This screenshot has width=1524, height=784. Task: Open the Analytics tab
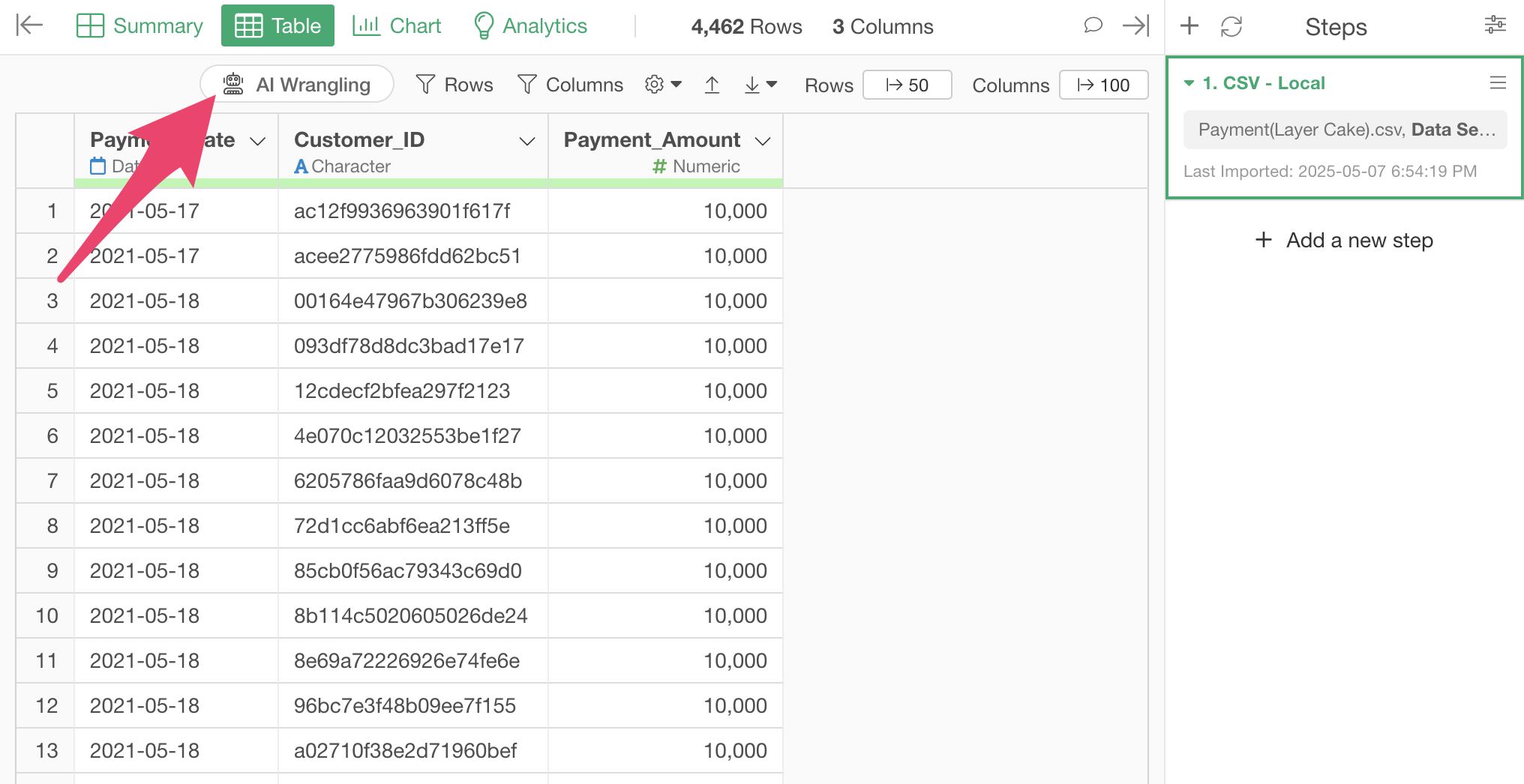pyautogui.click(x=530, y=25)
